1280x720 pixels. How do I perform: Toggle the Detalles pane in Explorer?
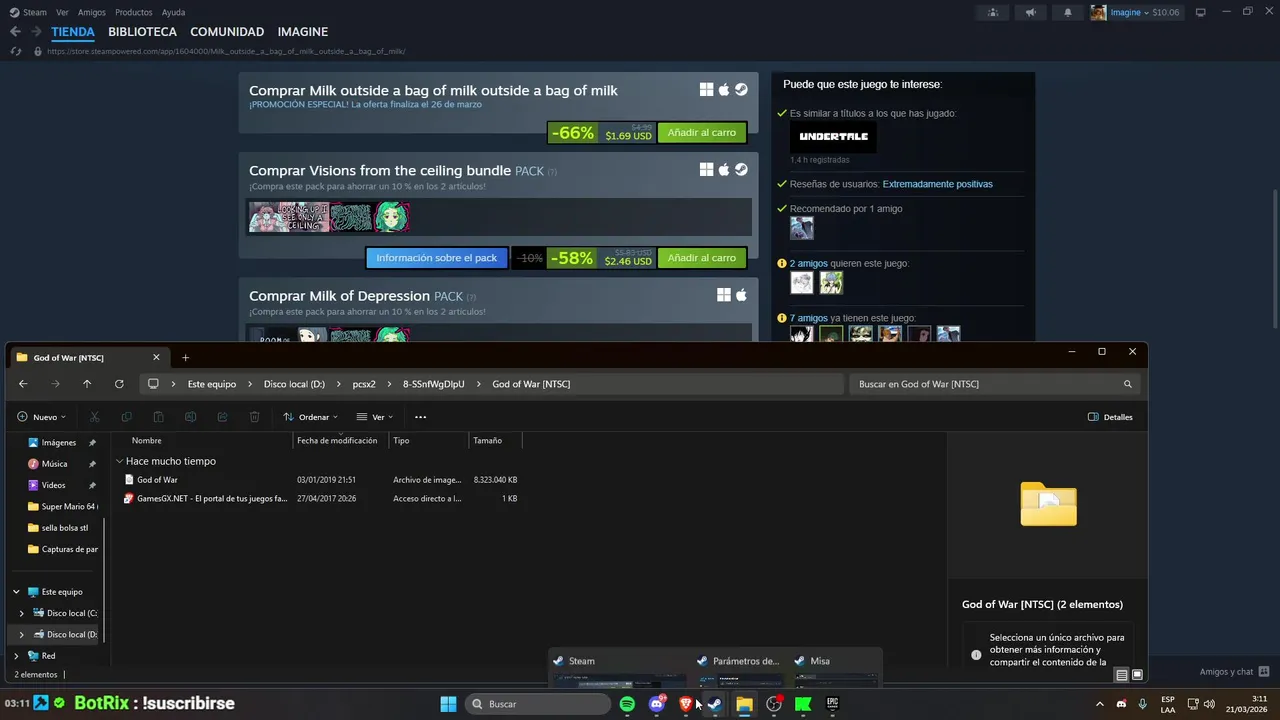pos(1110,417)
